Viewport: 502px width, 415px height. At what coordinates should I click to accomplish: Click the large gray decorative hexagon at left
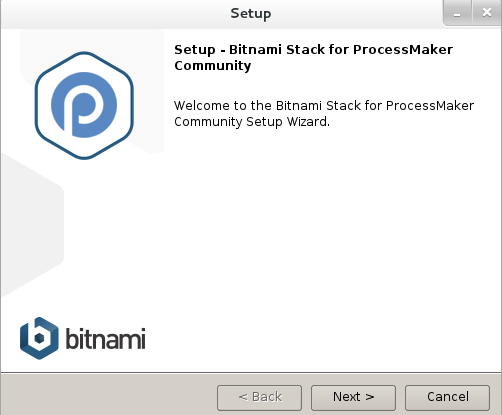point(32,225)
